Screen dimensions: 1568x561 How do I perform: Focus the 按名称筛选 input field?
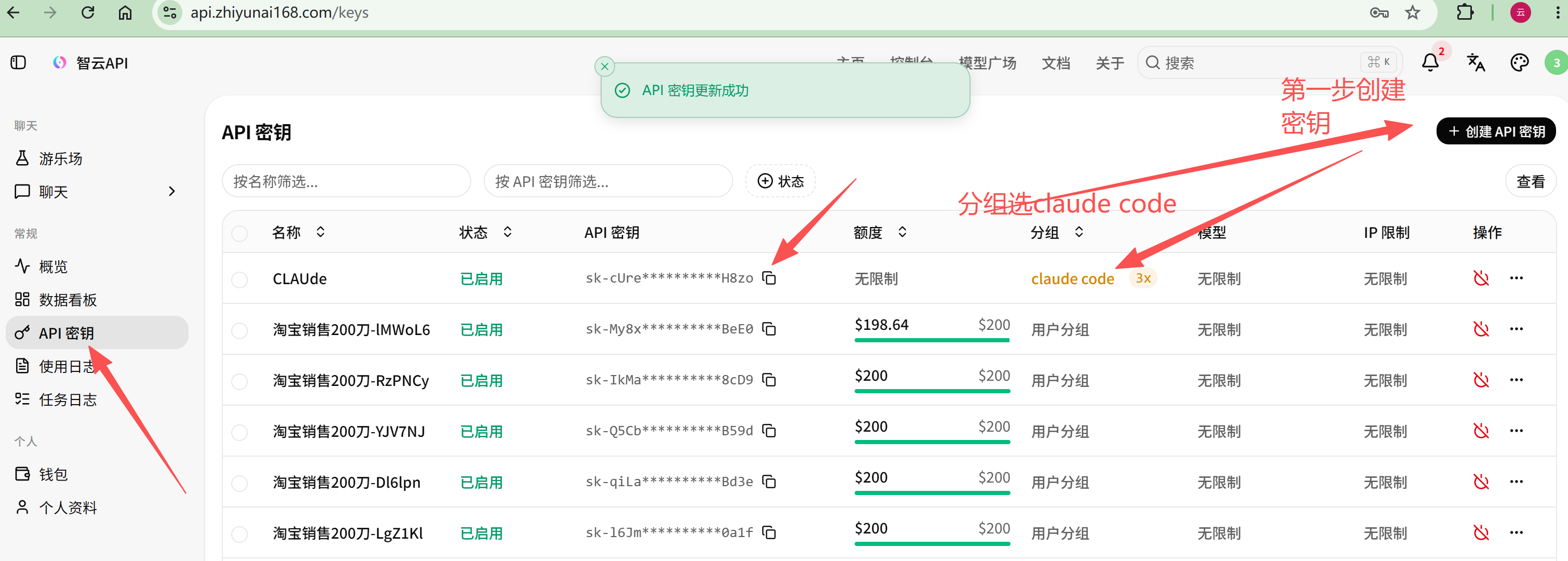[347, 181]
